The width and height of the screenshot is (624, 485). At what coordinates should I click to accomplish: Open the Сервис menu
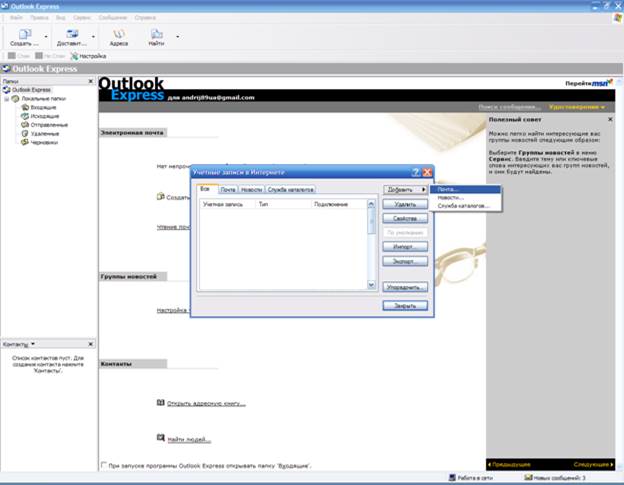(82, 18)
